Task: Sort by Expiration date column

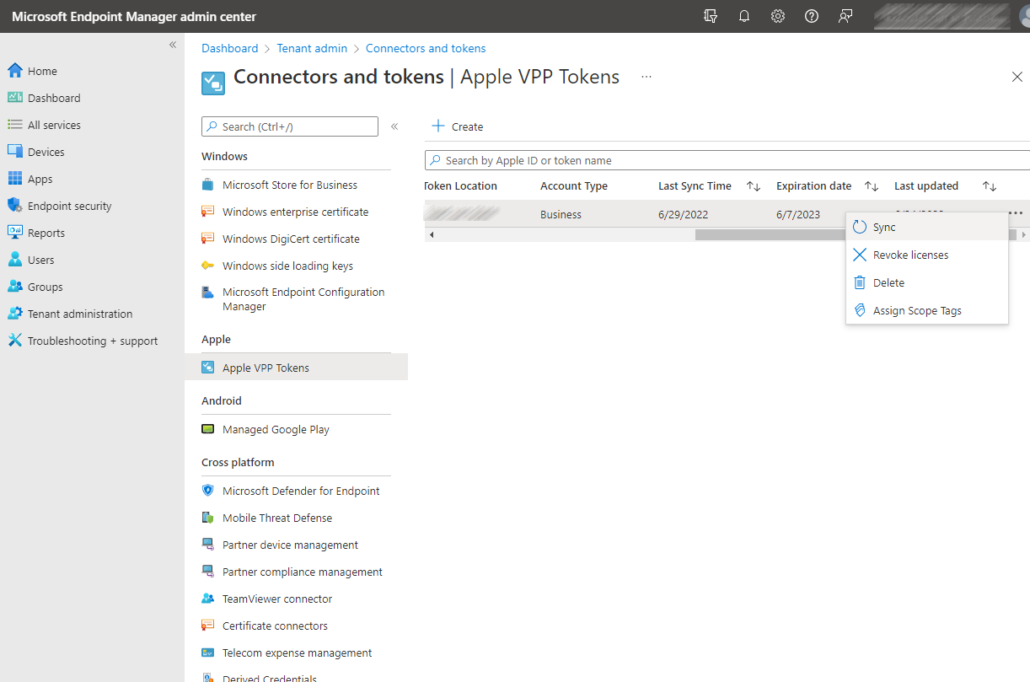Action: 871,186
